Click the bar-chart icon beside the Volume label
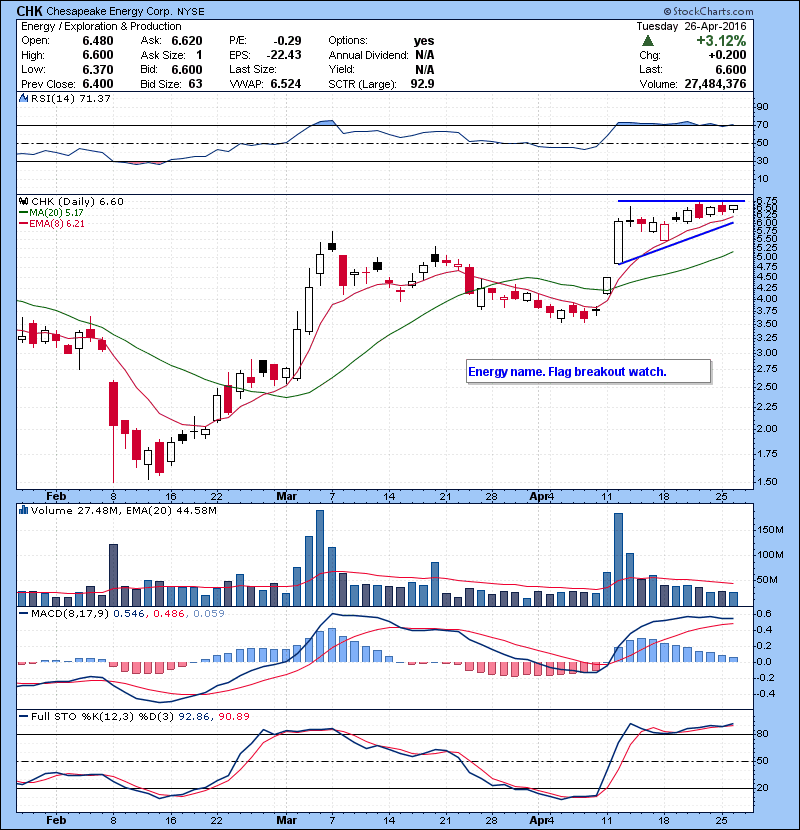This screenshot has height=830, width=800. click(24, 510)
